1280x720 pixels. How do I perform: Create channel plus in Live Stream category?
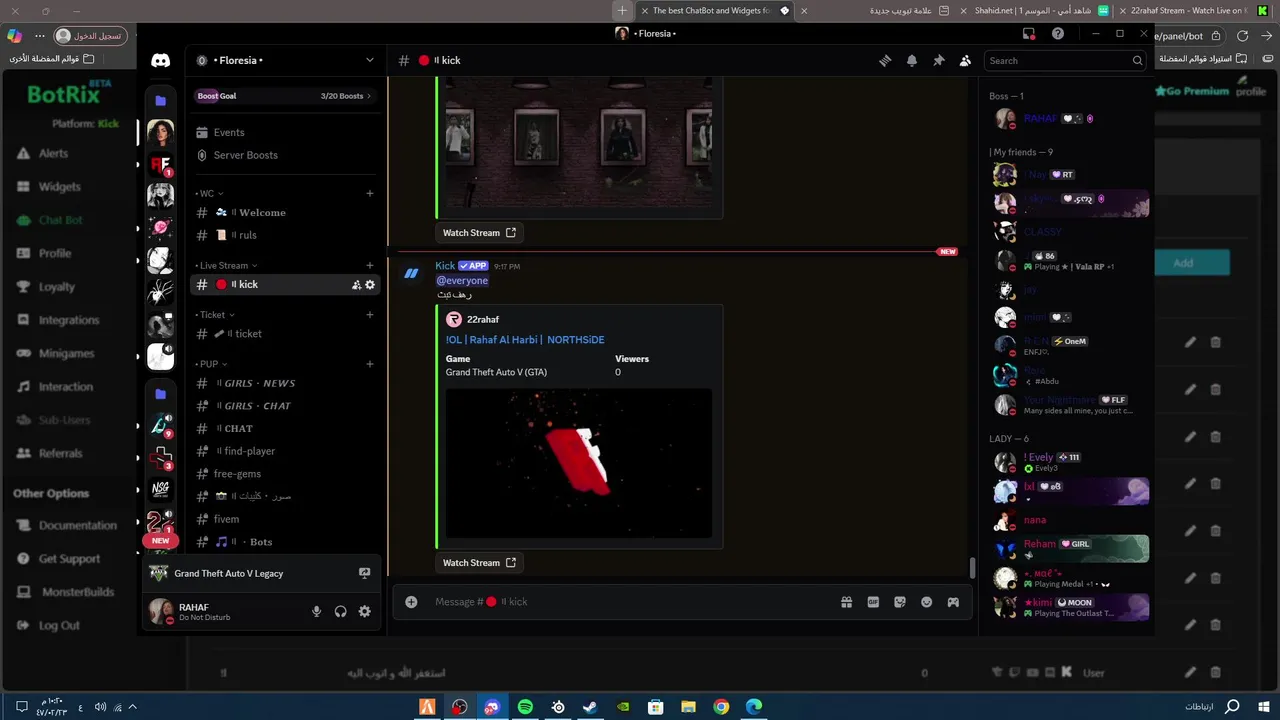click(370, 266)
